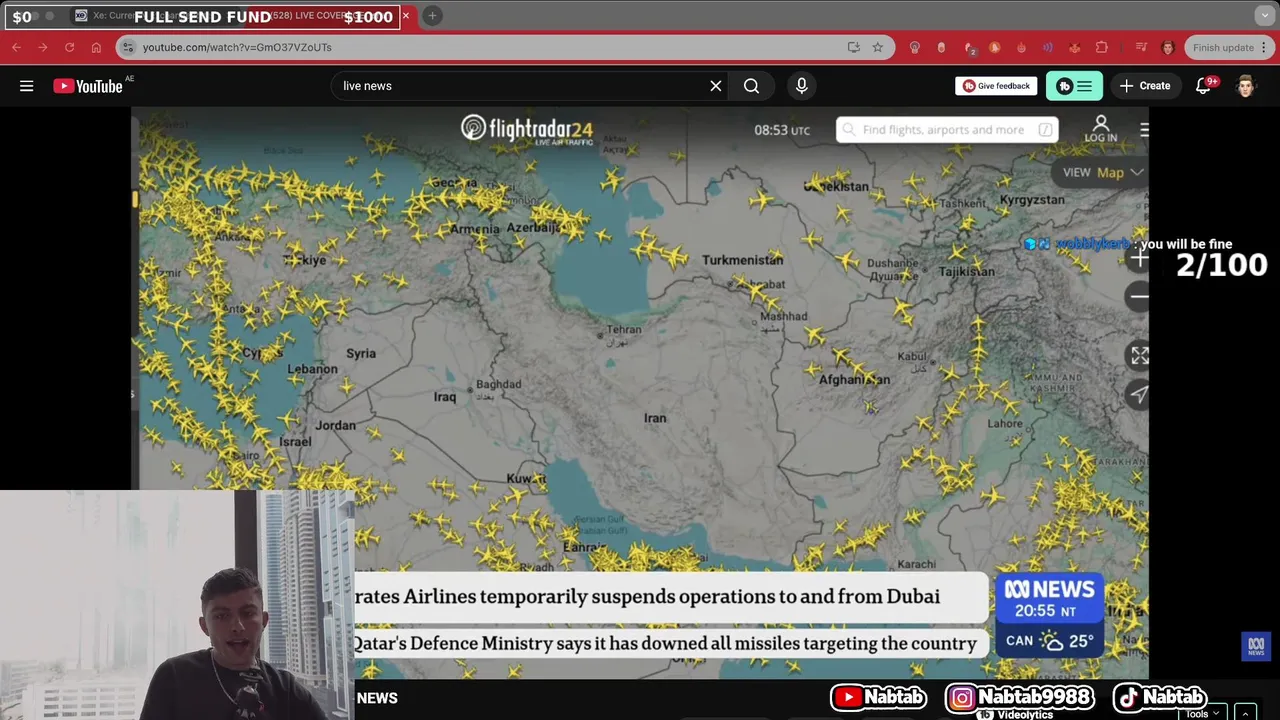
Task: Open site information icon beside the URL
Action: [x=127, y=47]
